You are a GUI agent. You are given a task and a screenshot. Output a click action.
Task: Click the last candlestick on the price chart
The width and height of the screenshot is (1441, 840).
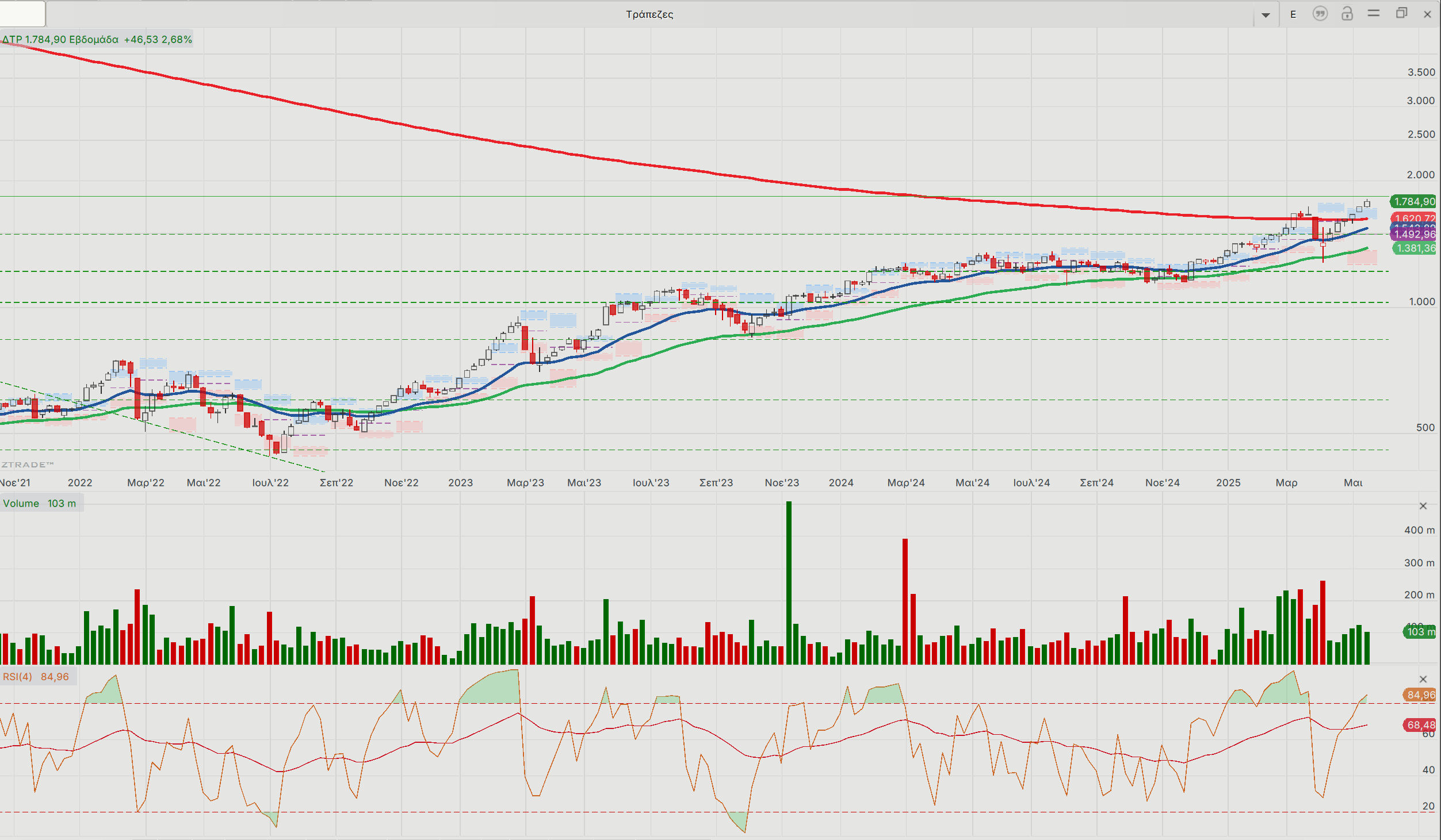[1367, 204]
